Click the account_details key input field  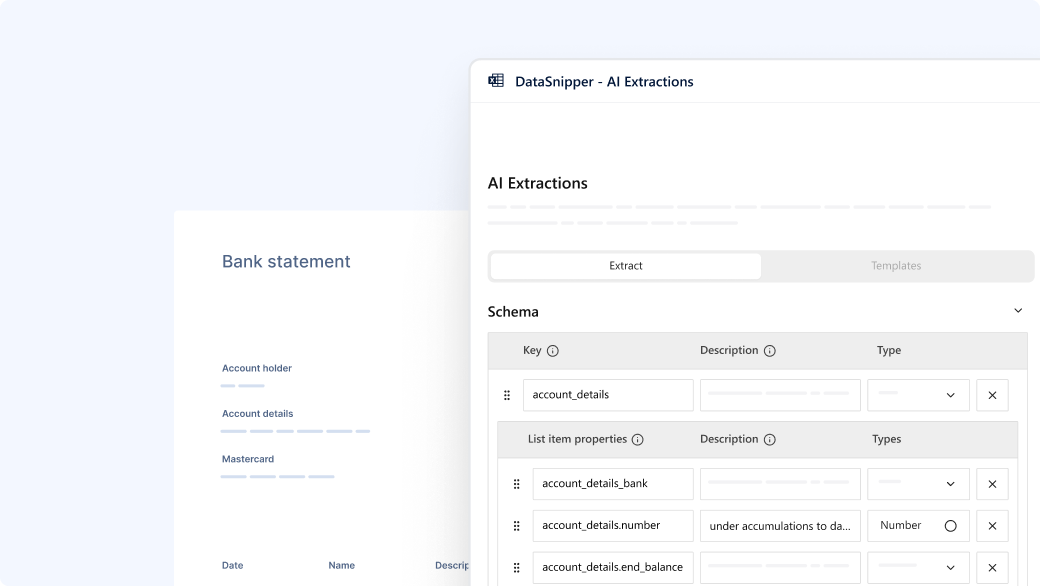(x=608, y=395)
